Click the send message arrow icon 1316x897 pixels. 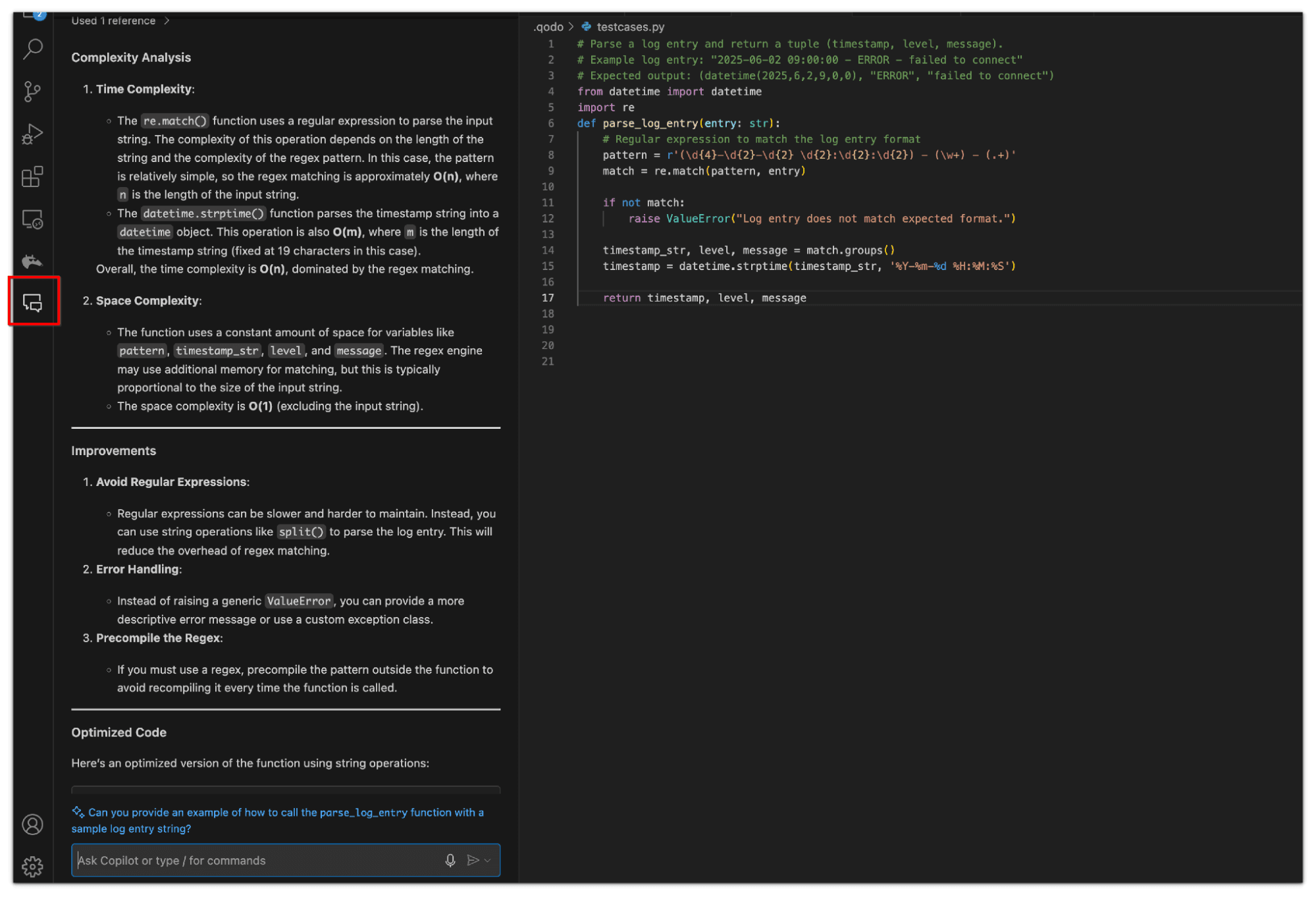(473, 860)
